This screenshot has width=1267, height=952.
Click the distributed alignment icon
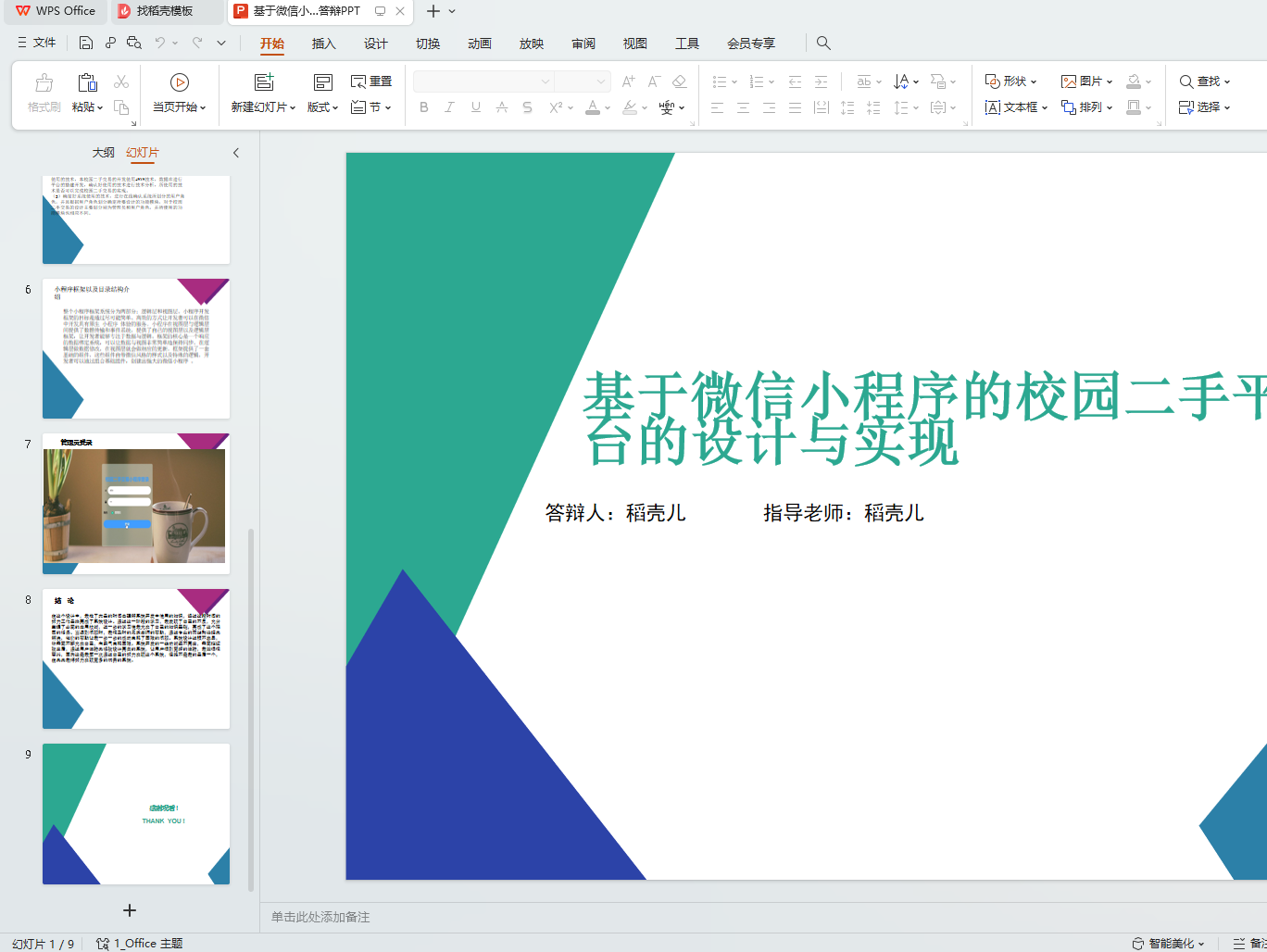tap(822, 107)
